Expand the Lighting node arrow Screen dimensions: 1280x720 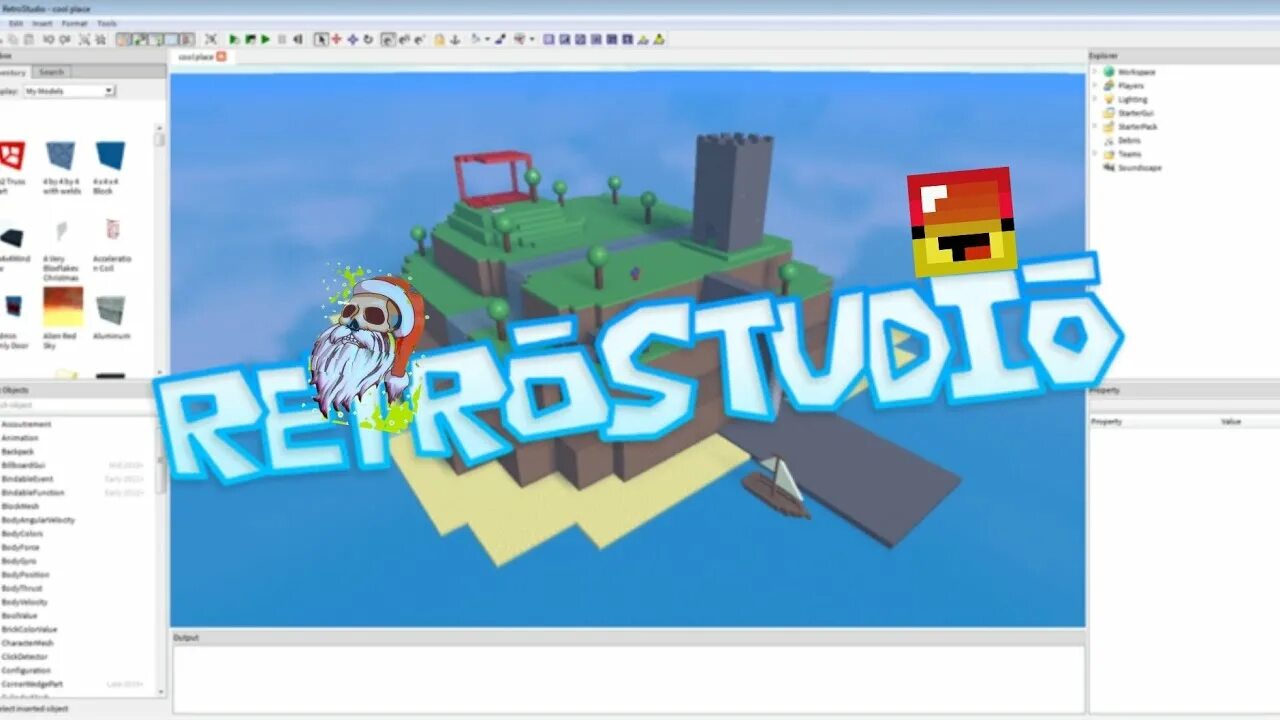[x=1095, y=99]
